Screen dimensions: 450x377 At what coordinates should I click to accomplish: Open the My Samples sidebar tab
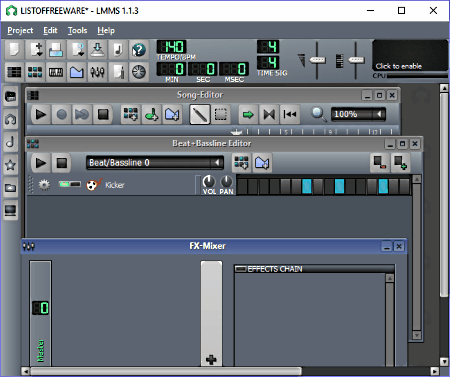(x=10, y=142)
